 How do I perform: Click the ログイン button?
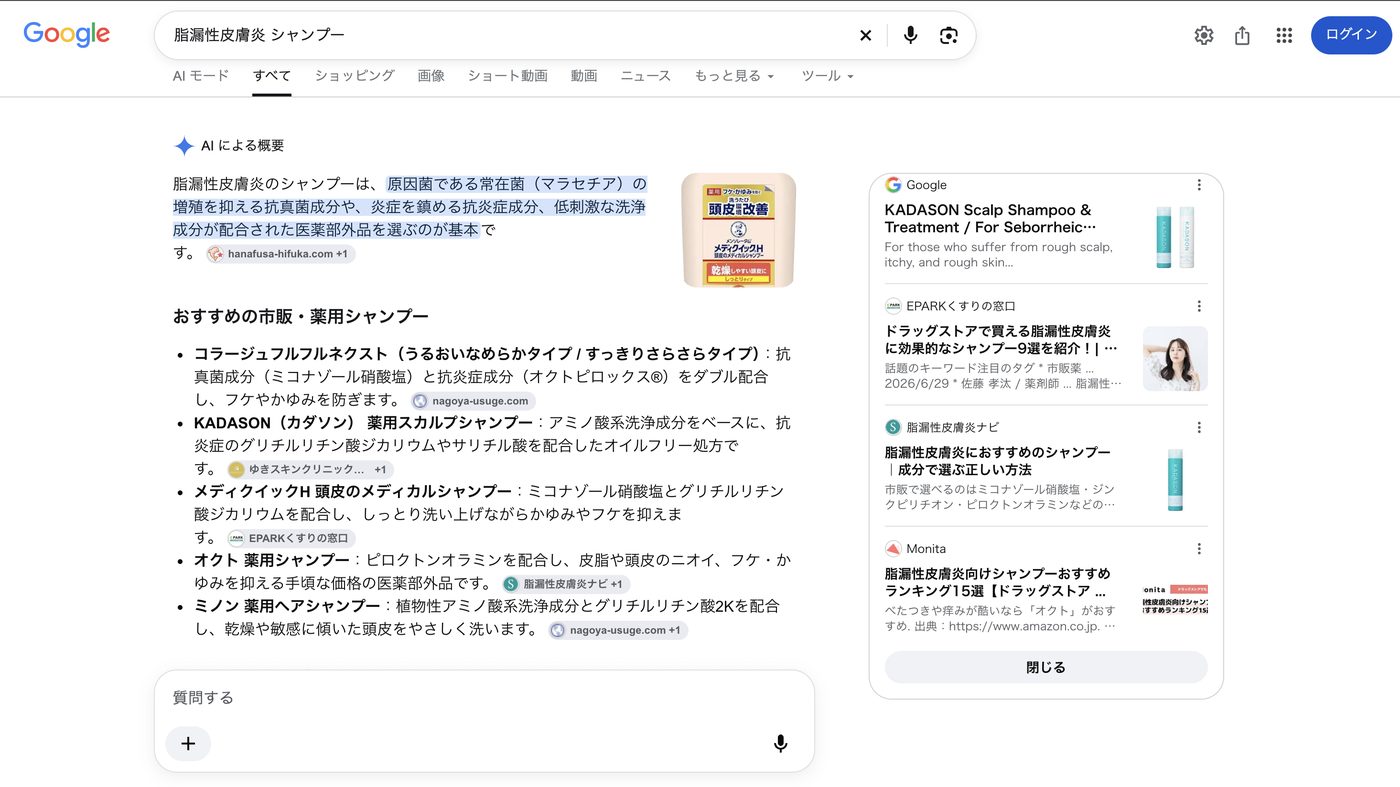click(x=1351, y=35)
